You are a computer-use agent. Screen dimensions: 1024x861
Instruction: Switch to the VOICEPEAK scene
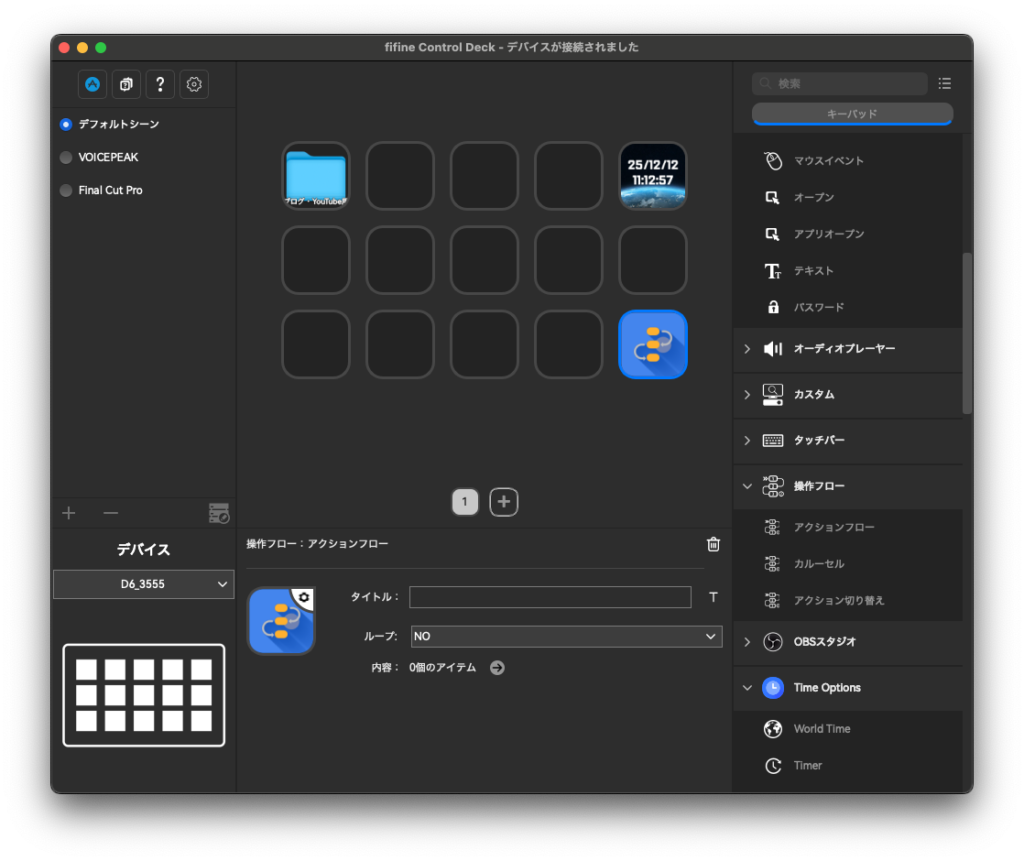coord(64,157)
